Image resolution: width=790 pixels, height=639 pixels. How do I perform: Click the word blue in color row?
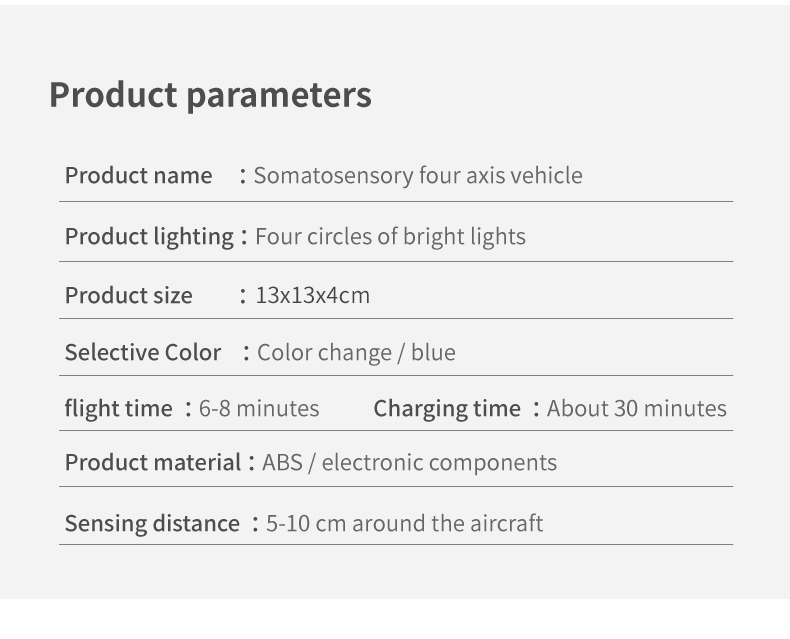433,352
